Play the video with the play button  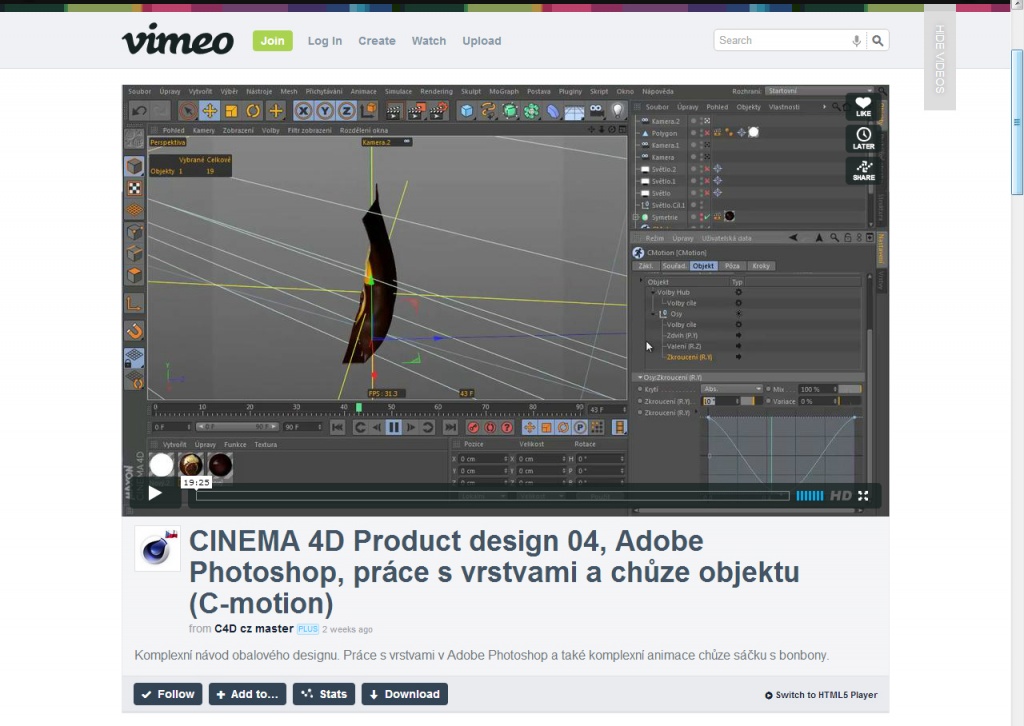155,493
